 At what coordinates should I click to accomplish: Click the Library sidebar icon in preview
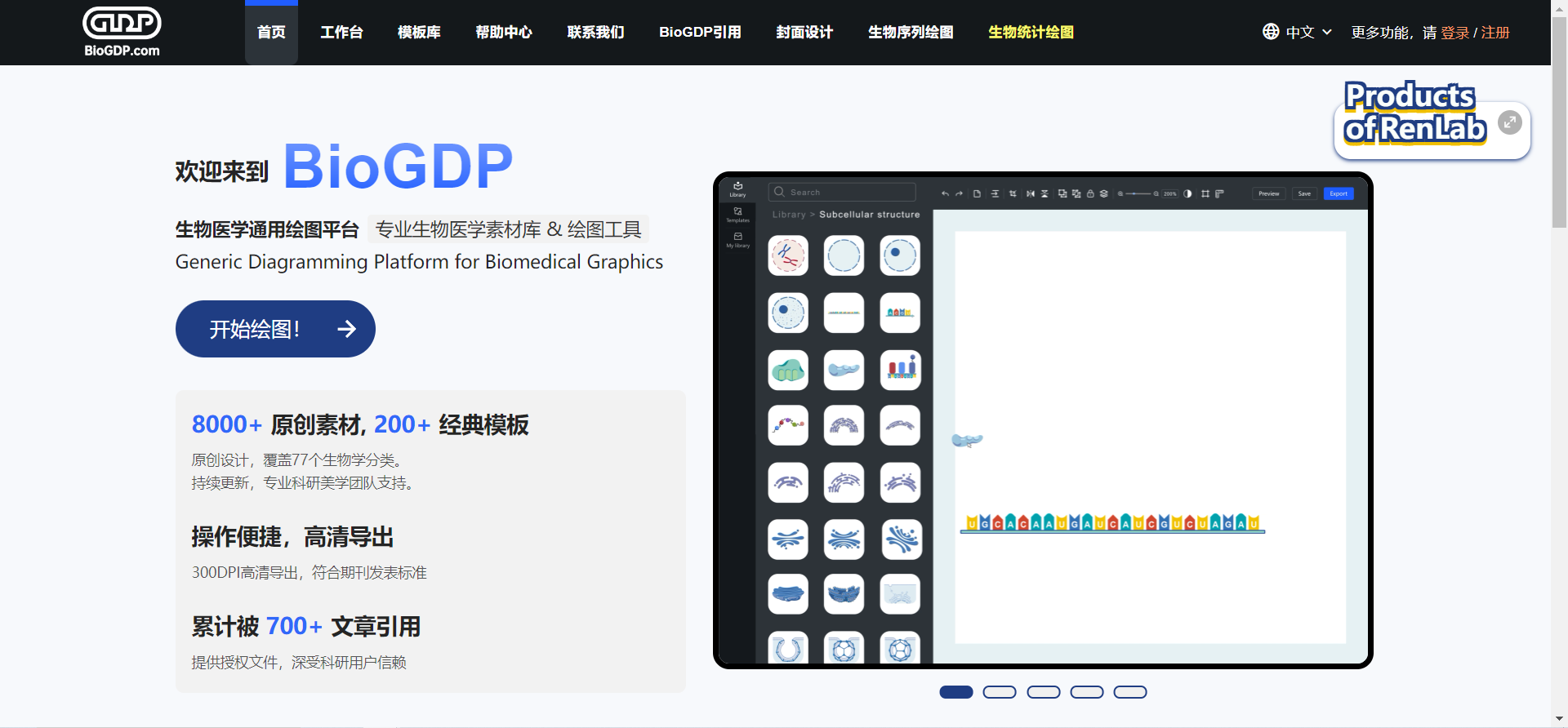tap(737, 189)
